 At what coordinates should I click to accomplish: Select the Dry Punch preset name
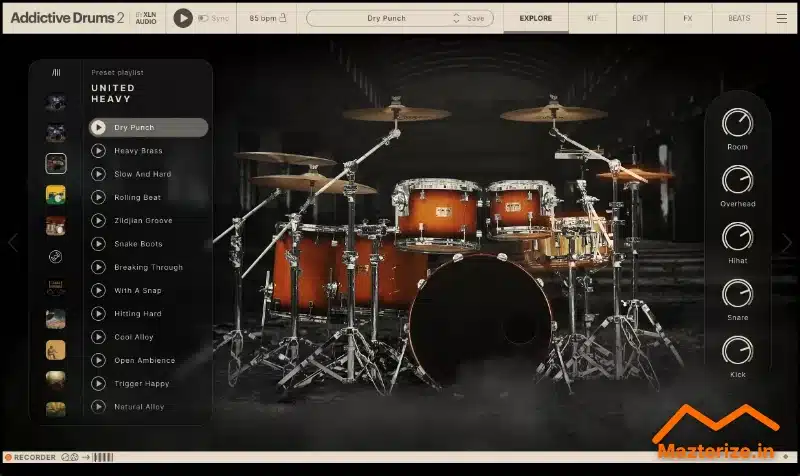[134, 128]
